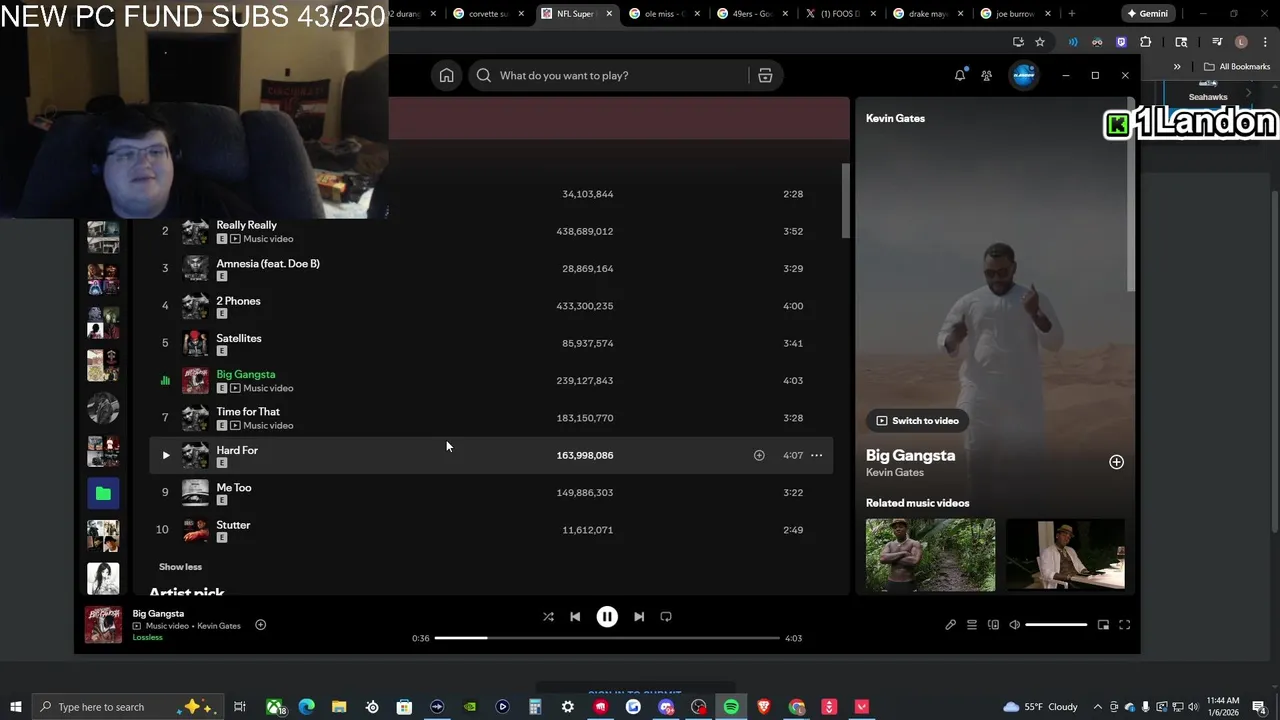Open Brave browser from taskbar
Screen dimensions: 1280x720
pos(764,707)
